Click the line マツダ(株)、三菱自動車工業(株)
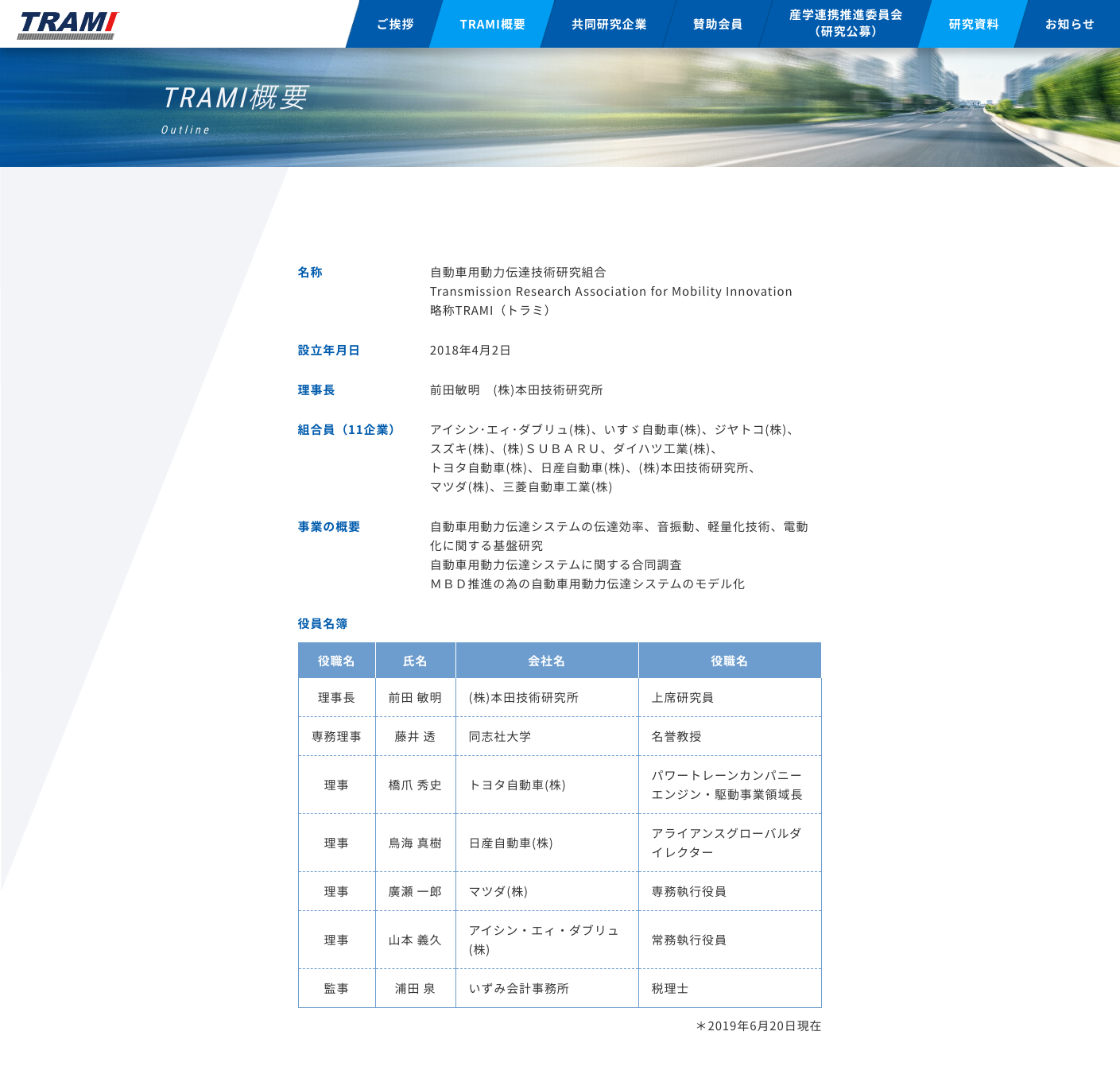The width and height of the screenshot is (1120, 1074). coord(521,487)
